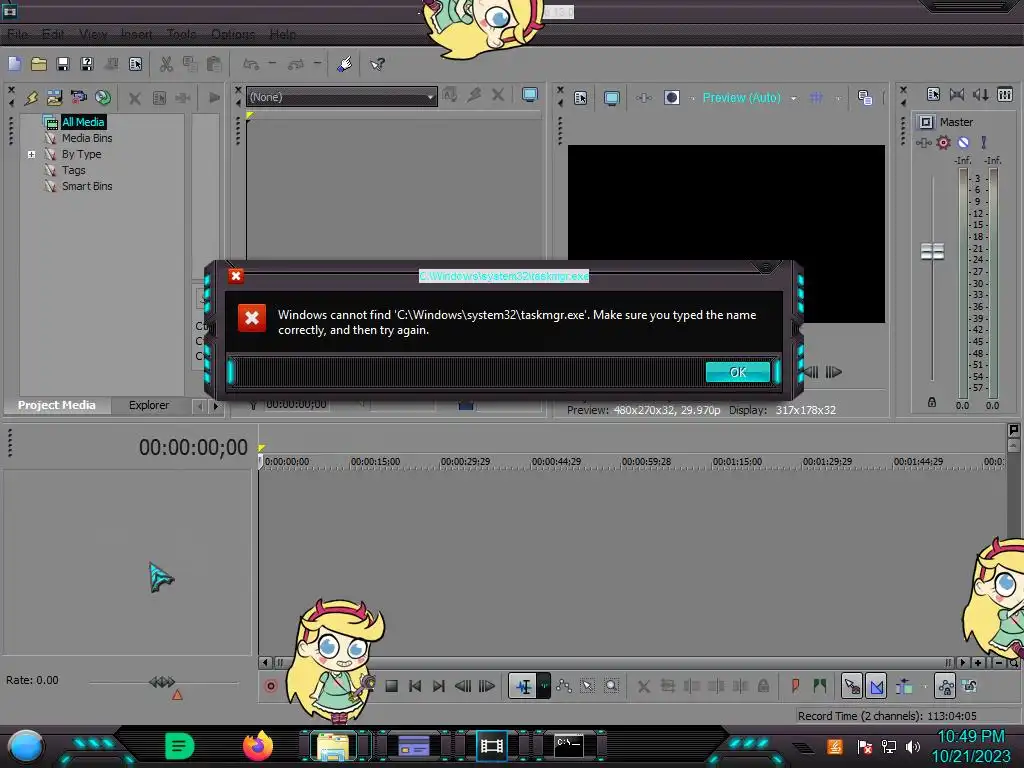Cut selection with the scissors icon
The width and height of the screenshot is (1024, 768).
tap(166, 64)
